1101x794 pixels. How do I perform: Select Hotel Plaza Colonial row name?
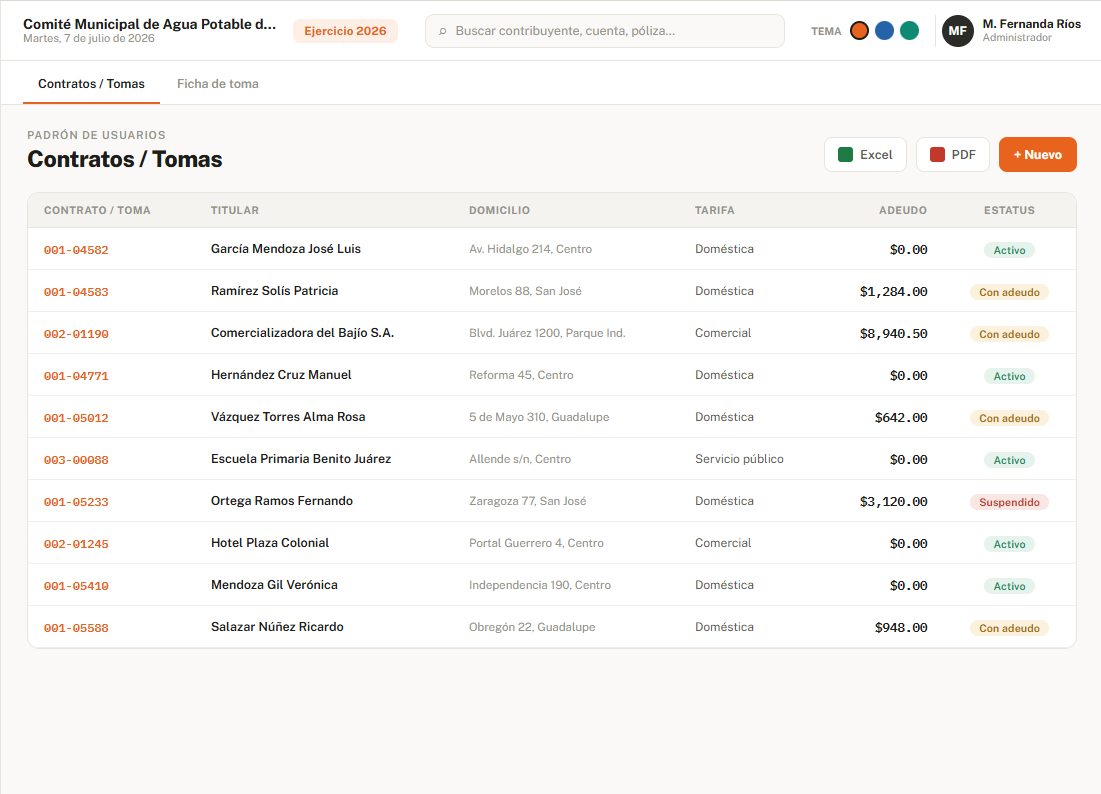click(x=270, y=543)
